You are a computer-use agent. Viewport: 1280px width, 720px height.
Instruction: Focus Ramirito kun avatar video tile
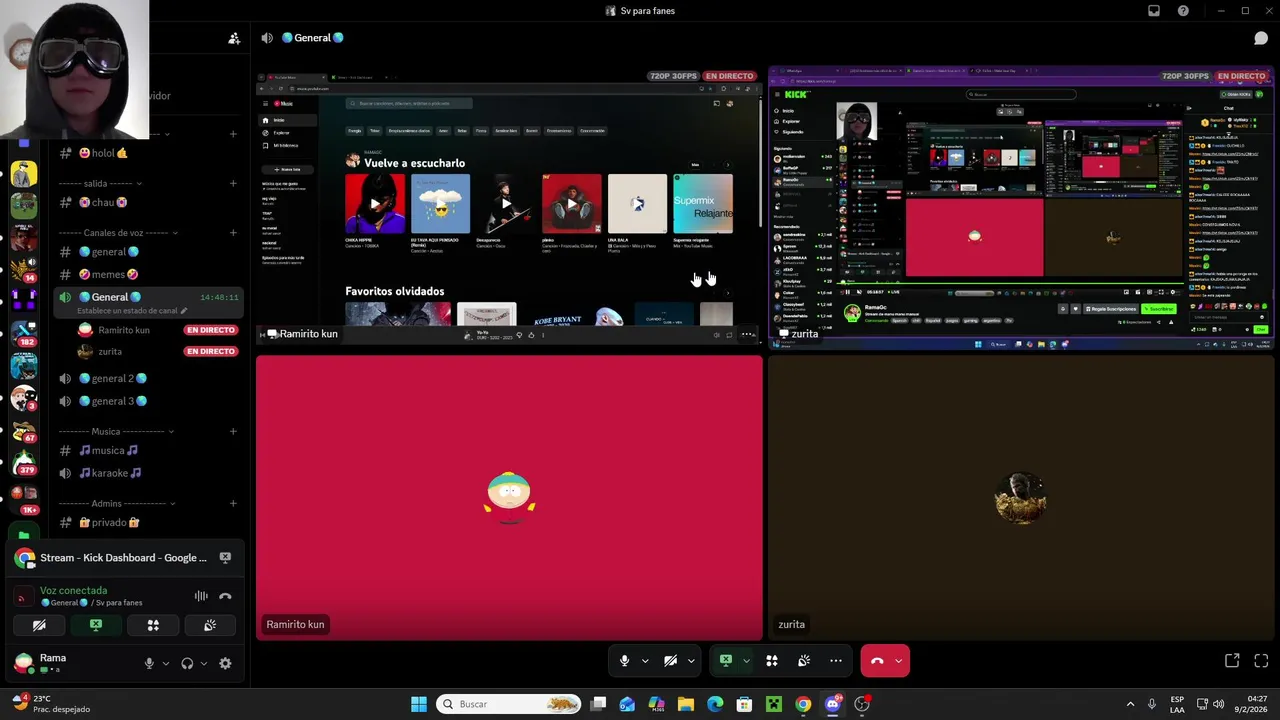coord(509,497)
